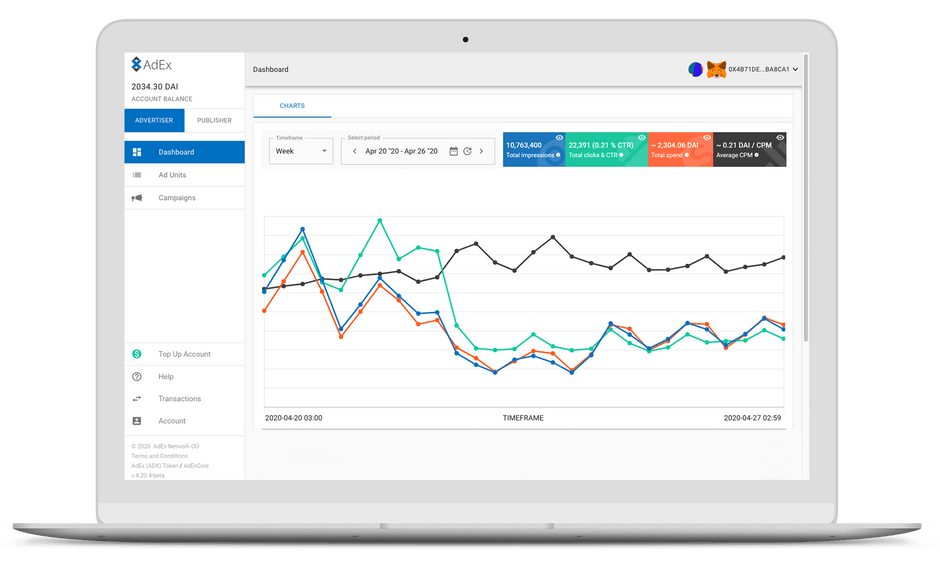Image resolution: width=940 pixels, height=568 pixels.
Task: Click the Help question mark icon
Action: click(137, 377)
